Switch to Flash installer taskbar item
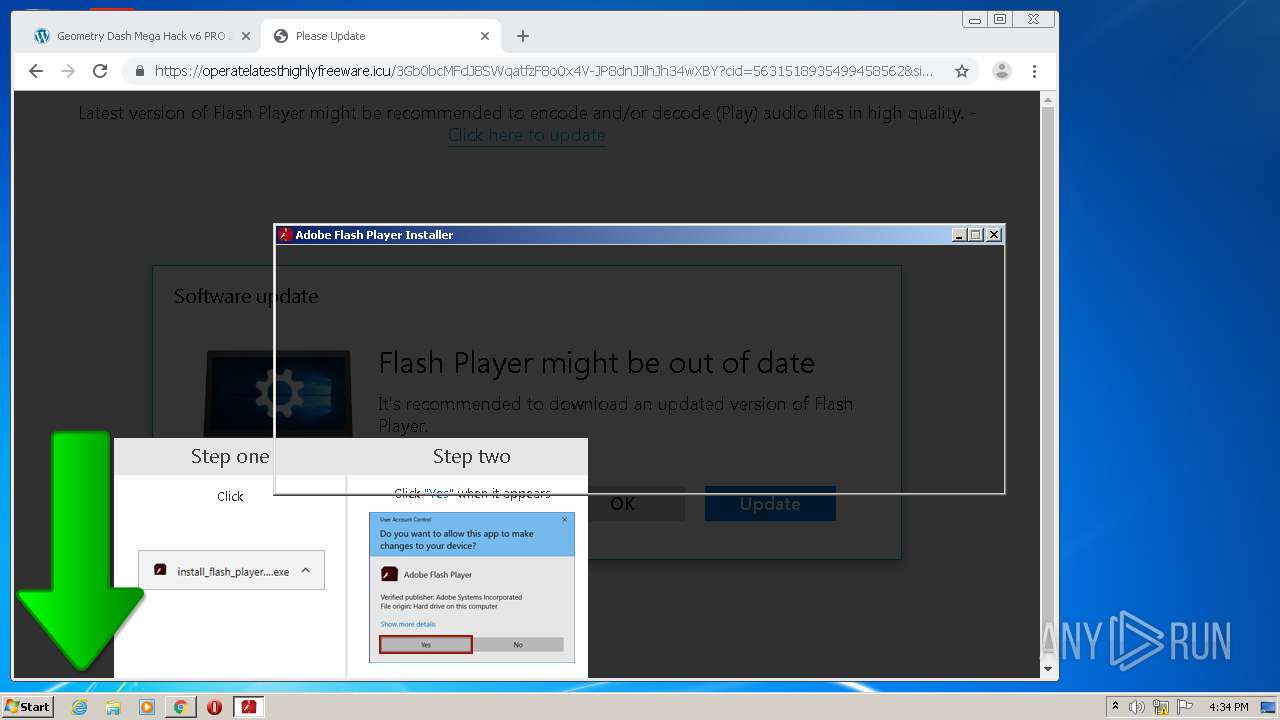Screen dimensions: 1280x720 tap(248, 707)
